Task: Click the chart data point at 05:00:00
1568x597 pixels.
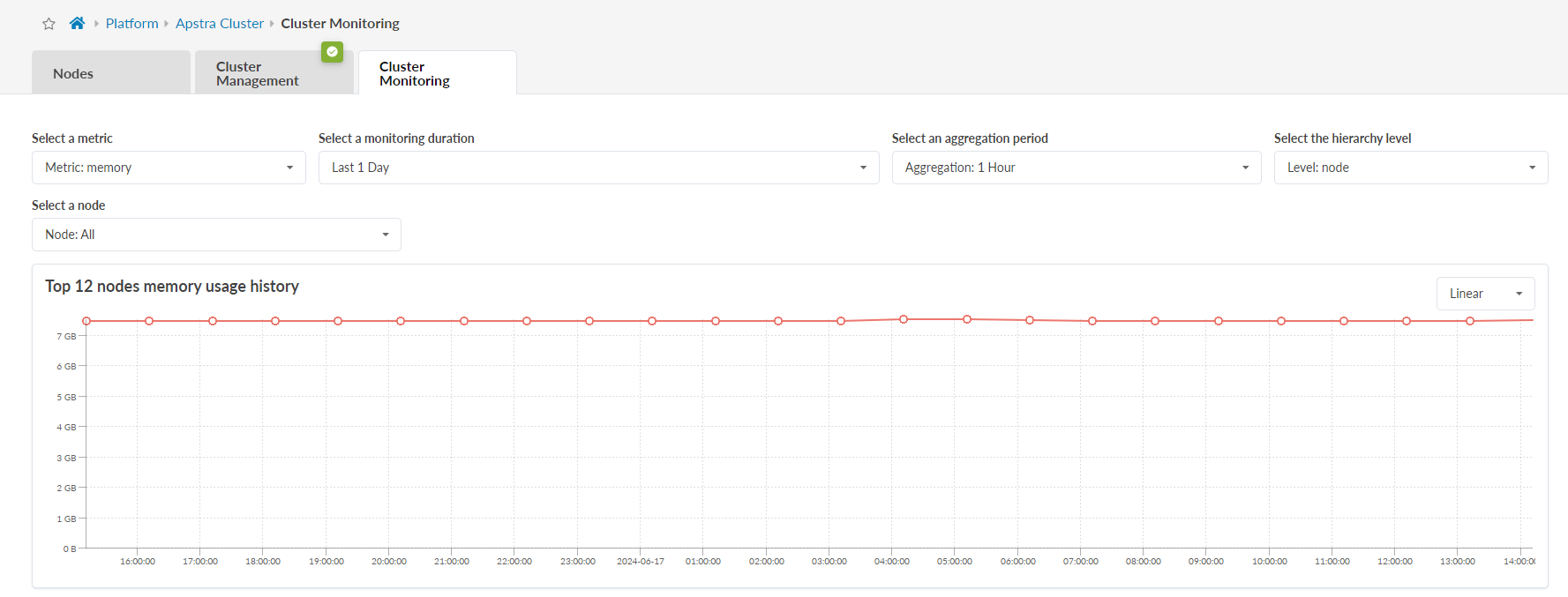Action: [967, 319]
